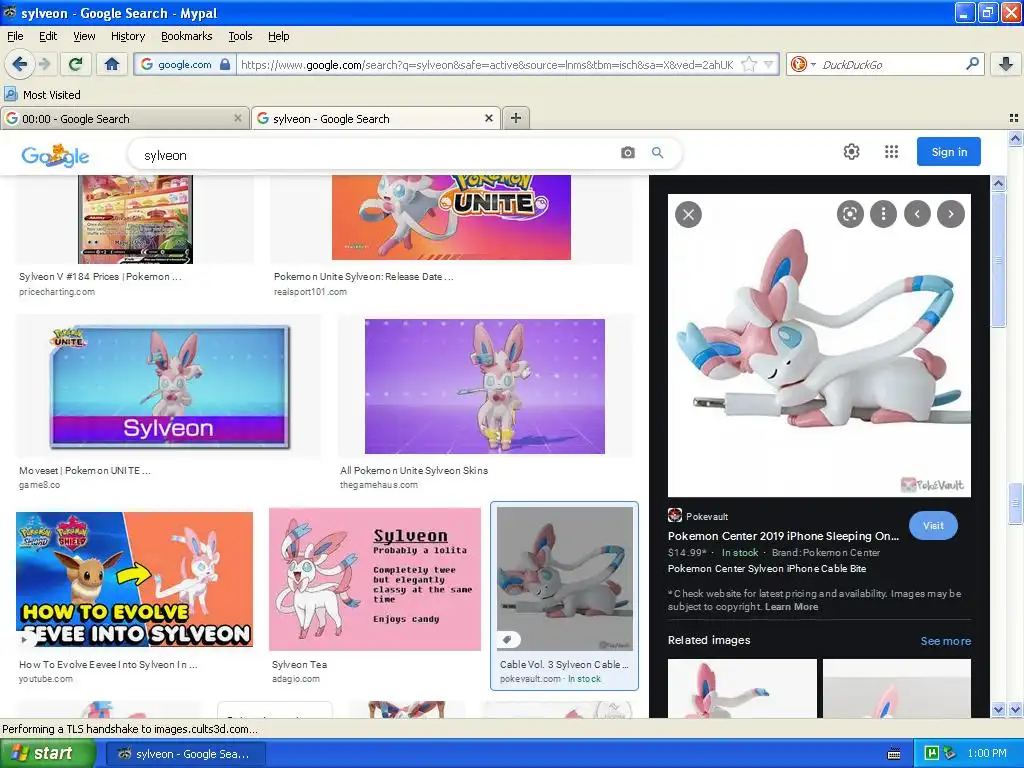Close the sylveon - Google Search tab
Screen dimensions: 1024x768
[488, 118]
